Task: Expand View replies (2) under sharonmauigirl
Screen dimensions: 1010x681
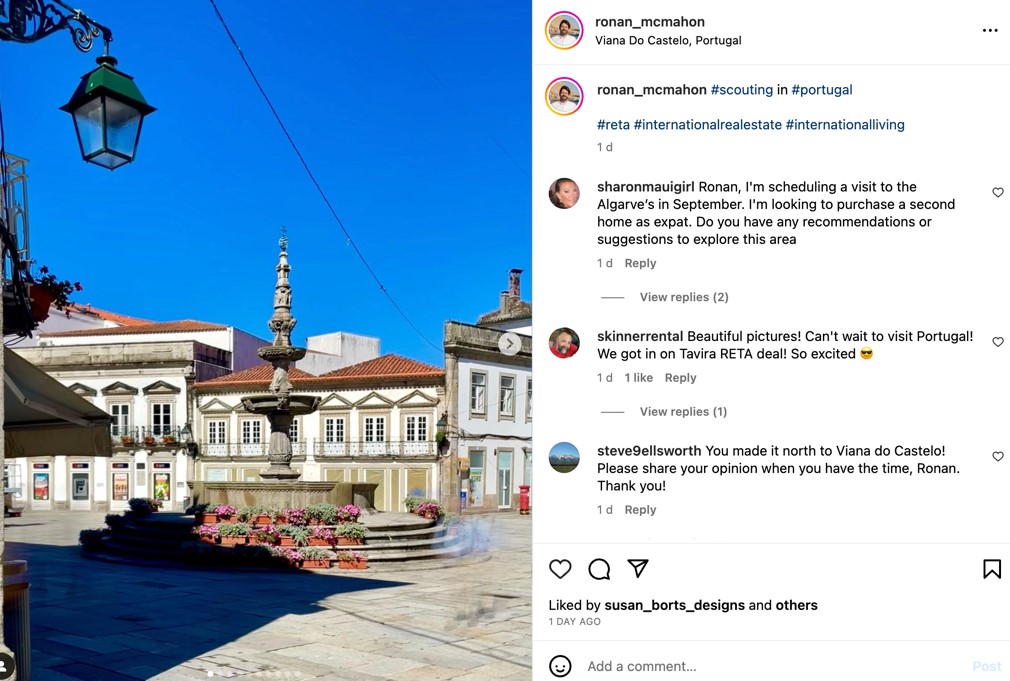Action: 683,297
